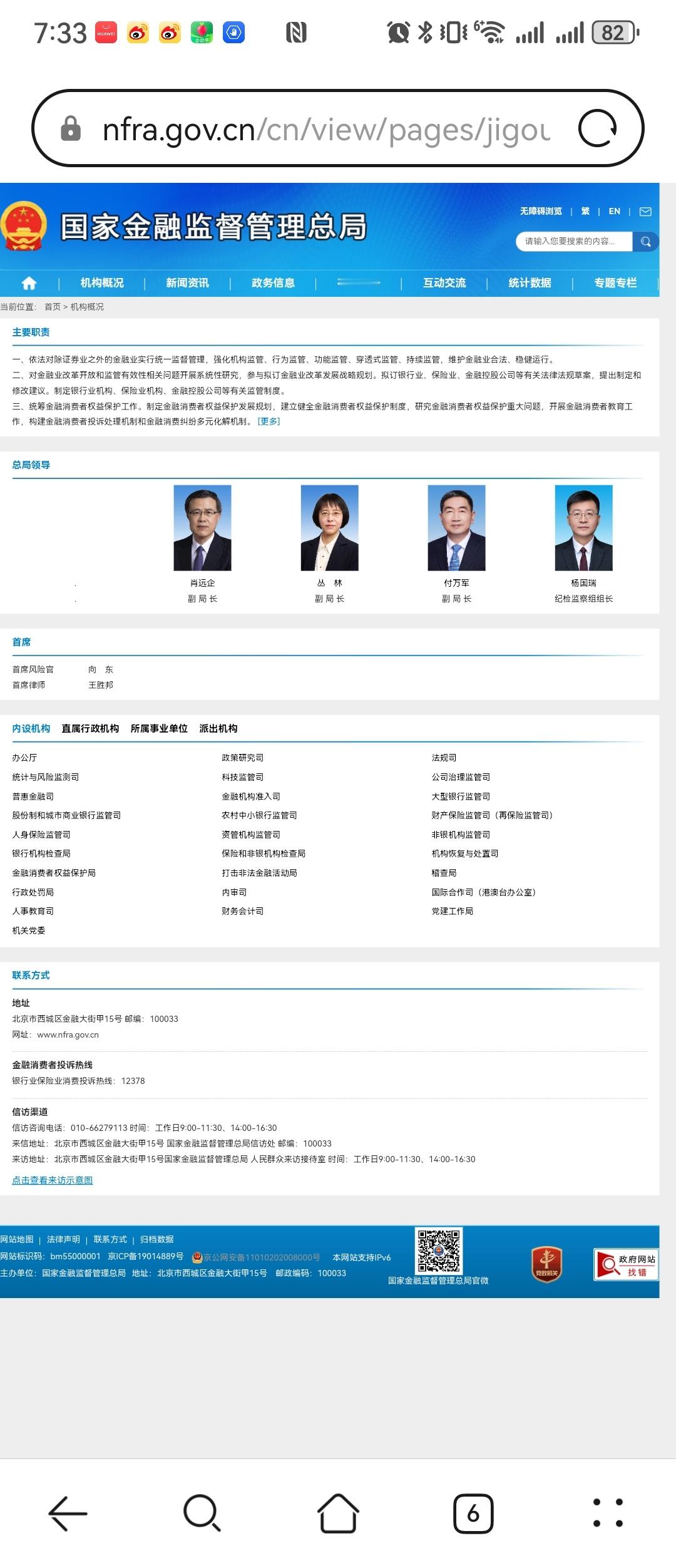Click chief lawyer name 王胜邦
676x1568 pixels.
(x=101, y=685)
